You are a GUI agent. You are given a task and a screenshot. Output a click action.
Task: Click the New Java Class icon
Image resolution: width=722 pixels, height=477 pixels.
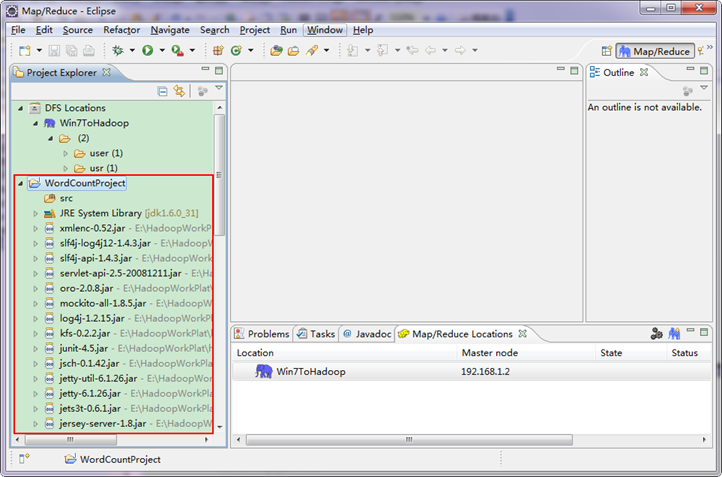tap(236, 50)
